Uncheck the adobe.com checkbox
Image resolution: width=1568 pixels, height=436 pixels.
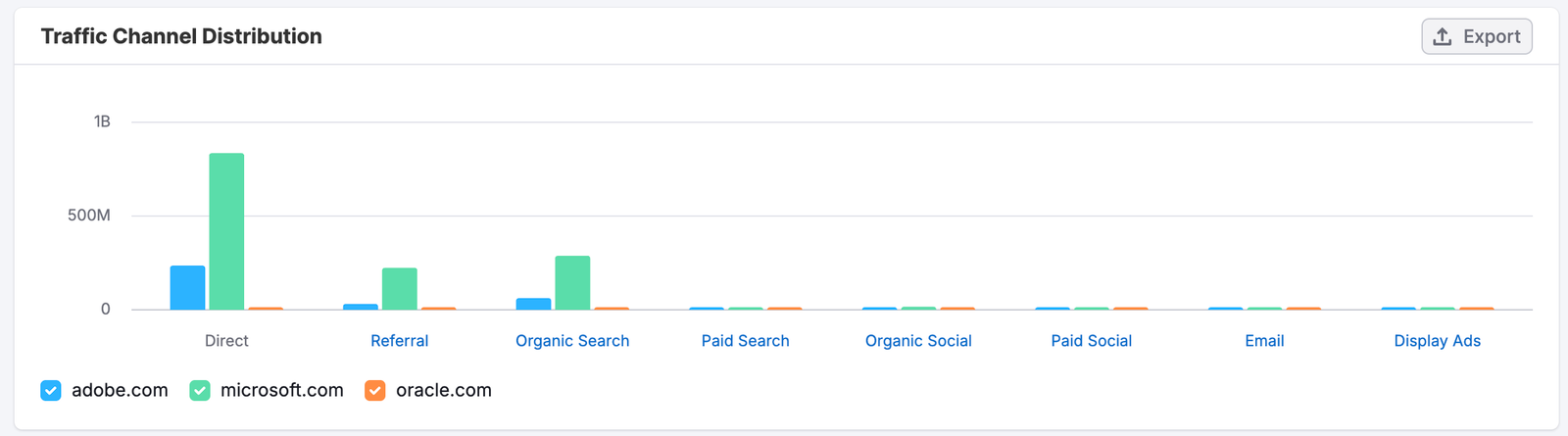point(51,391)
